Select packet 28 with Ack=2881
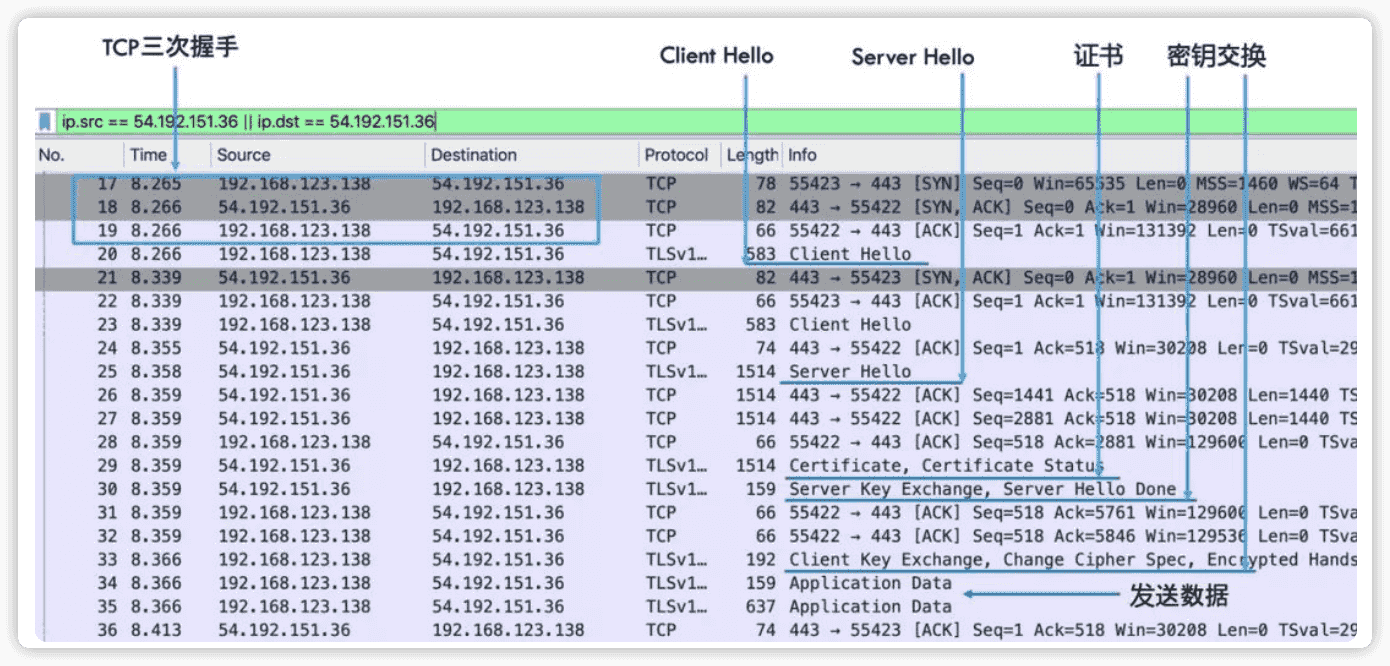1390x666 pixels. coord(696,442)
